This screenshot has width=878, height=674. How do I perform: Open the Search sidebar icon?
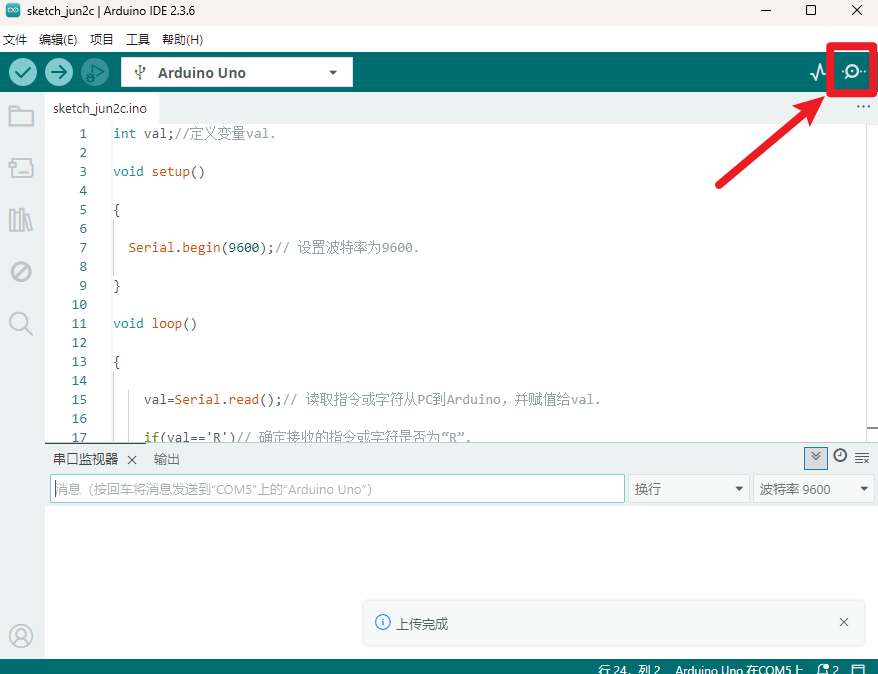coord(21,324)
